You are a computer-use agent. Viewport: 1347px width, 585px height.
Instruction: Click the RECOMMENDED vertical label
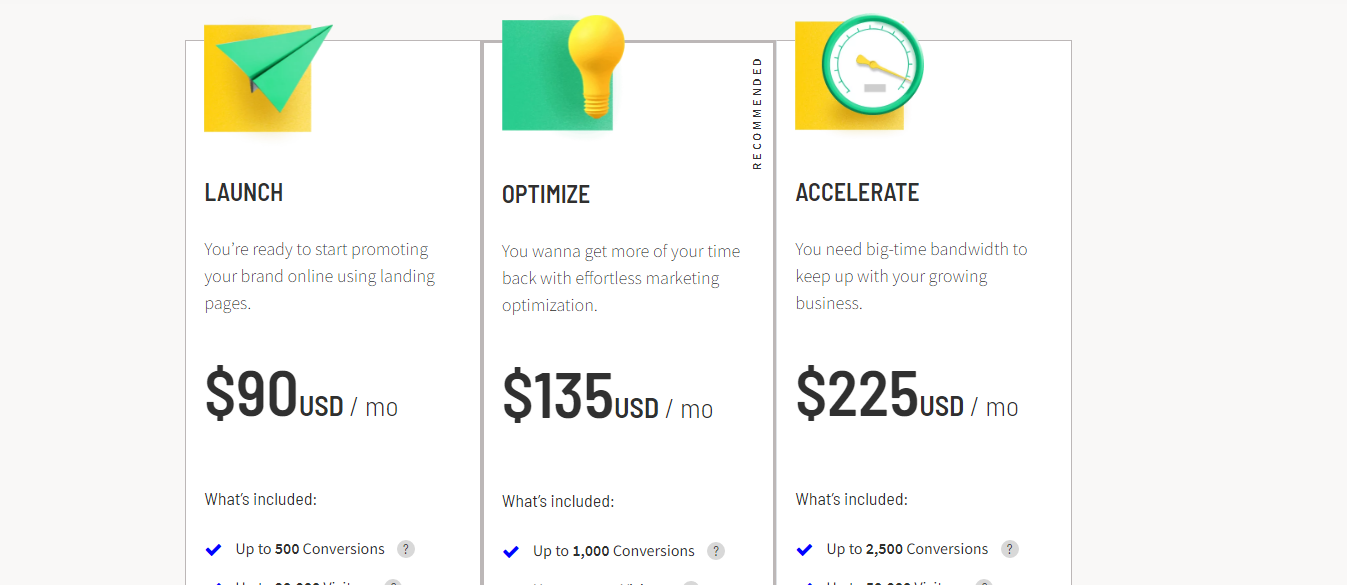point(757,113)
